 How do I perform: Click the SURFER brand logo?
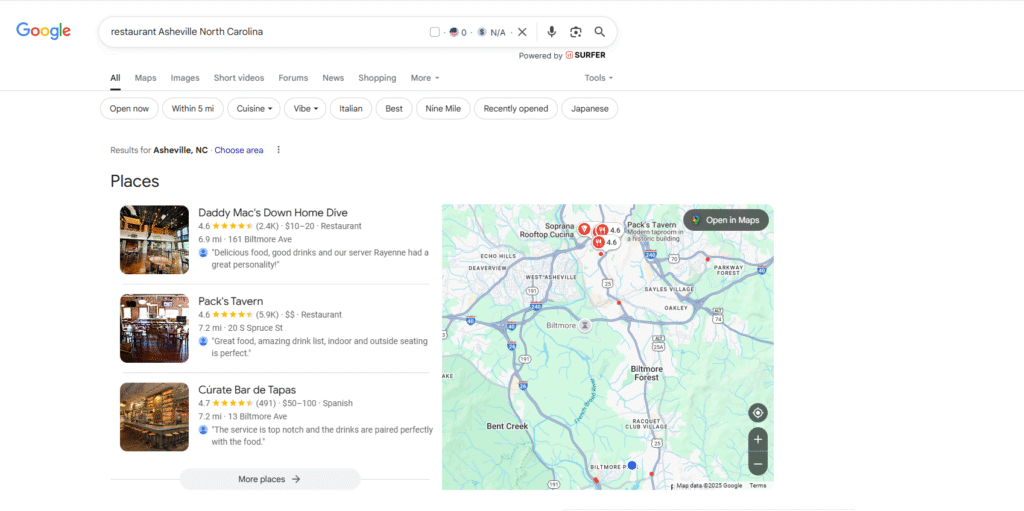click(x=585, y=56)
